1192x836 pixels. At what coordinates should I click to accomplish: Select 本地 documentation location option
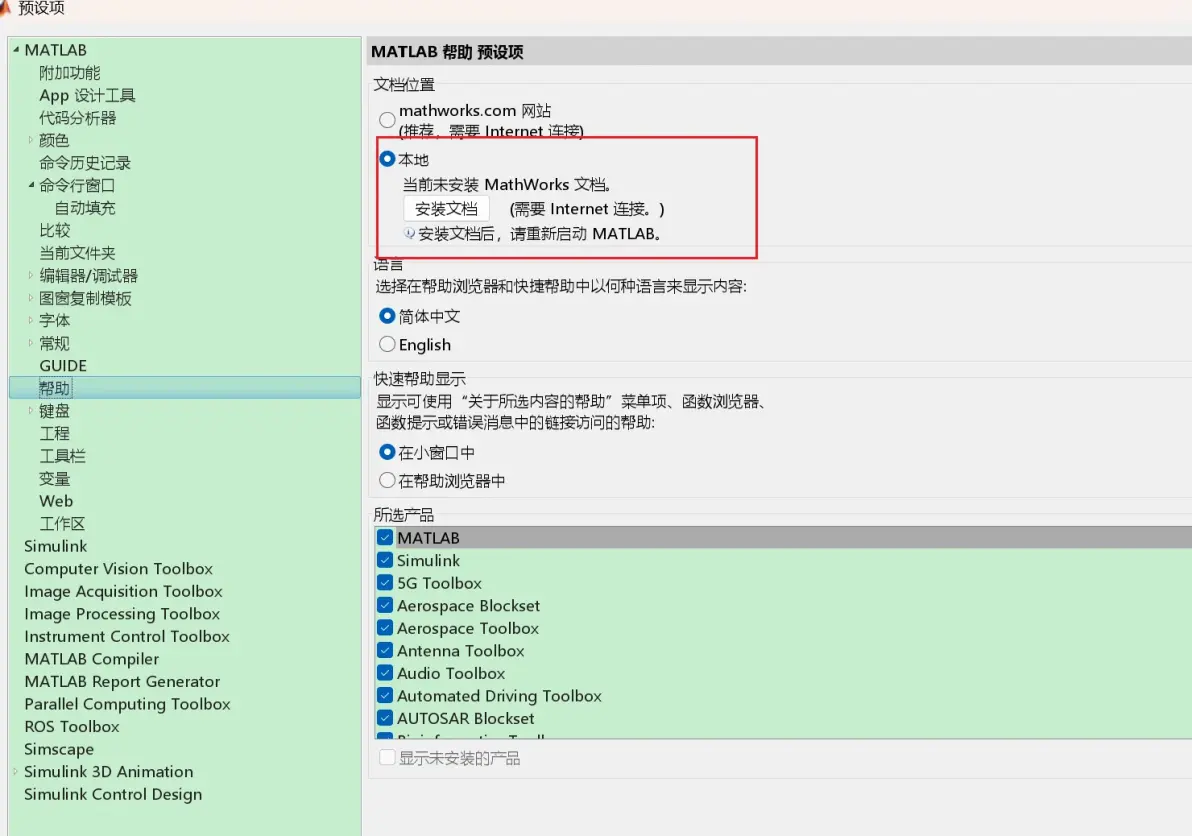(387, 159)
